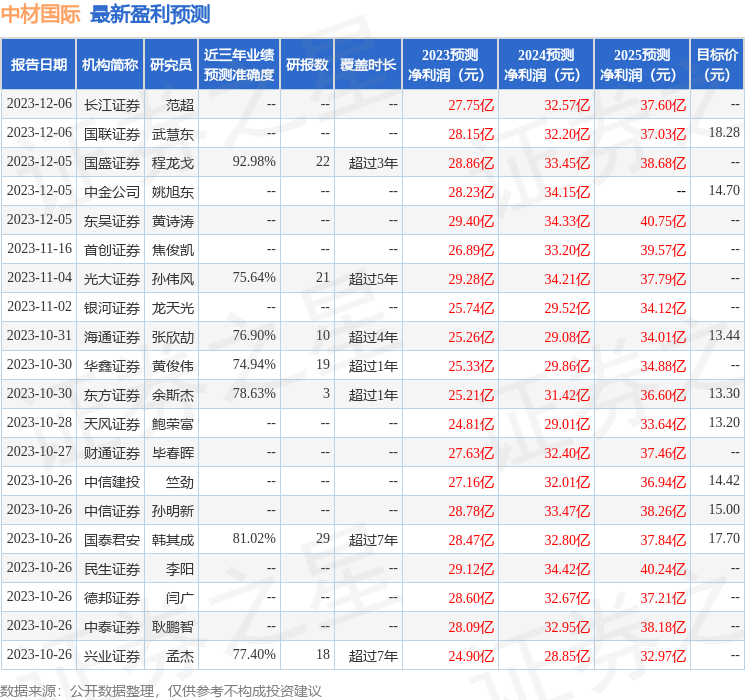Select the 机构简称 column header

click(x=110, y=65)
